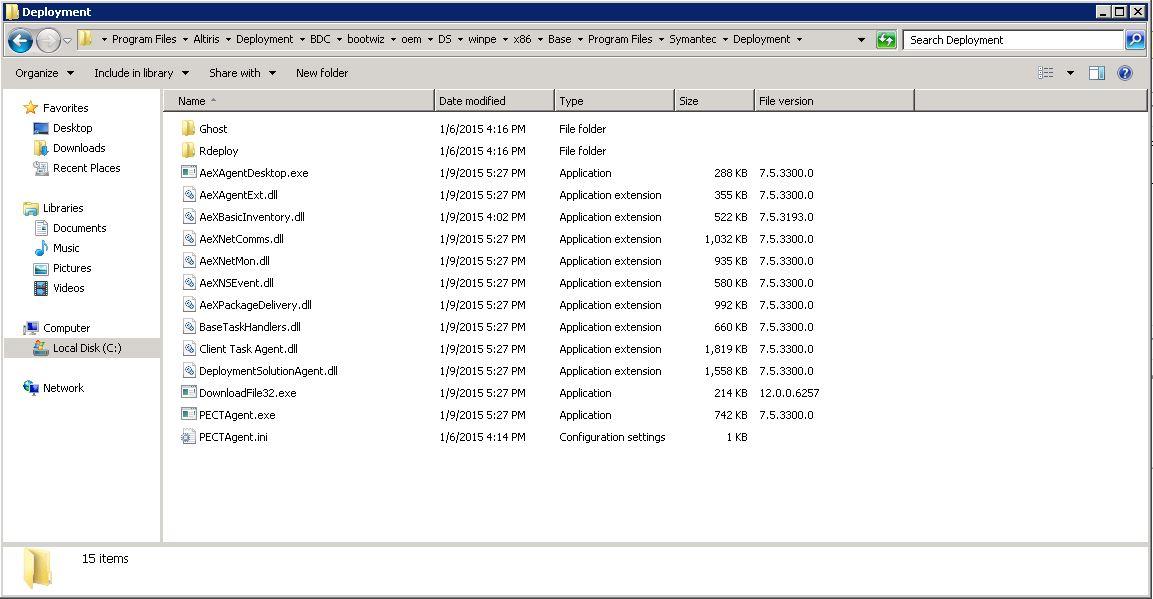The height and width of the screenshot is (599, 1153).
Task: Open the Include in library dropdown
Action: click(141, 73)
